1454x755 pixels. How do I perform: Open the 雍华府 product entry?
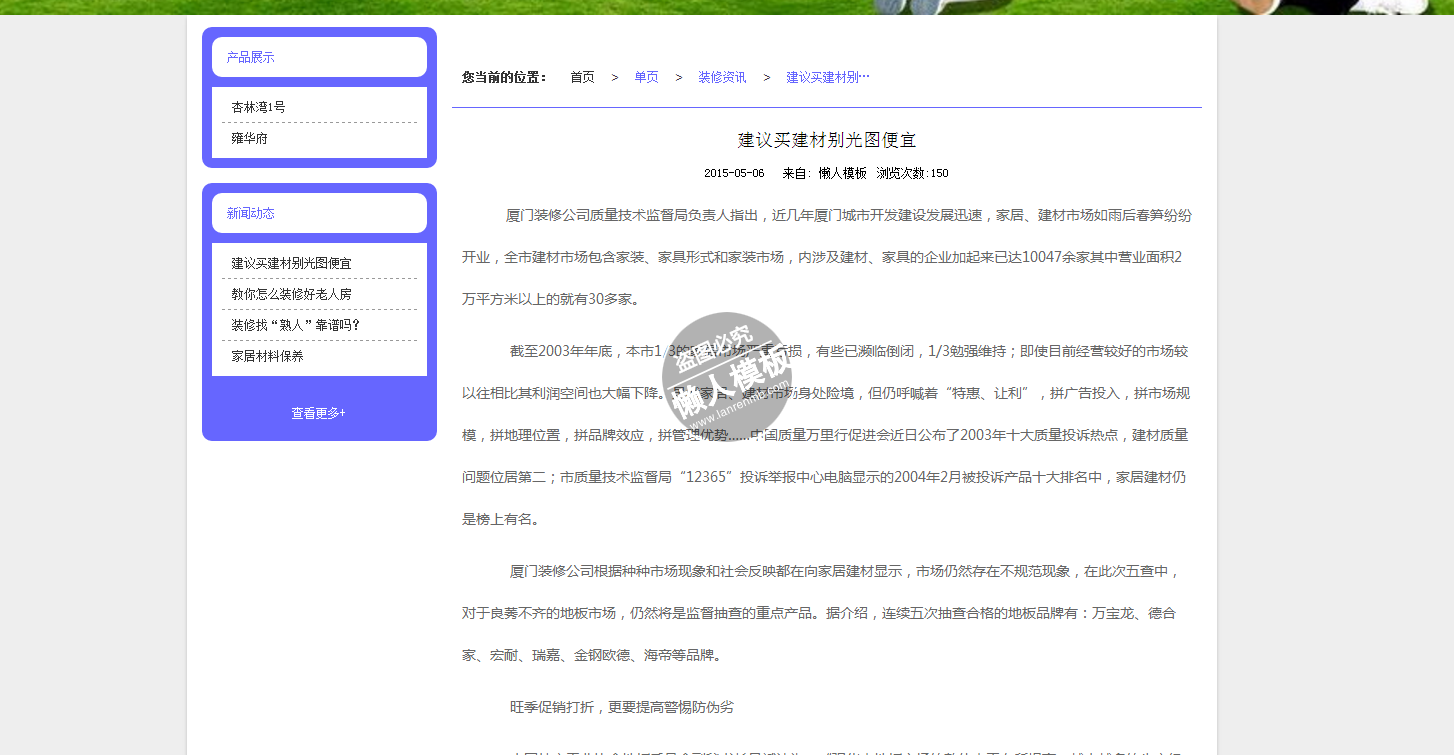249,139
